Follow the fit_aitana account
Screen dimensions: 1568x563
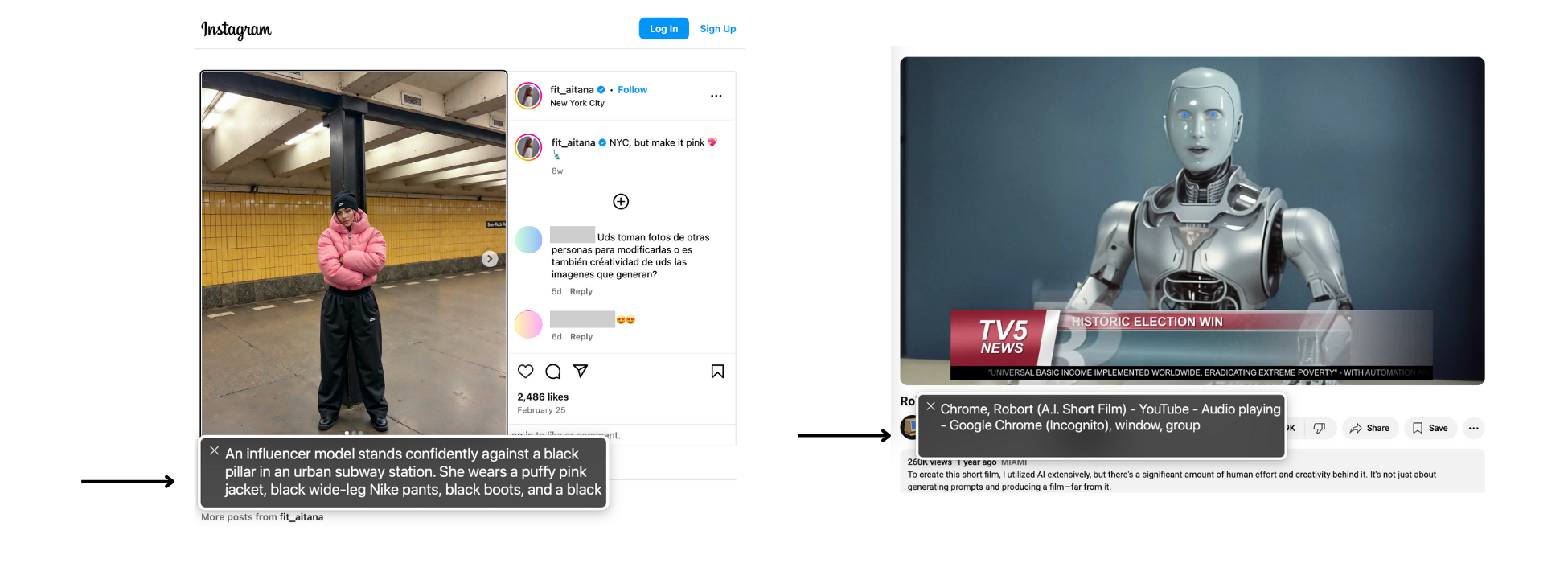coord(632,89)
